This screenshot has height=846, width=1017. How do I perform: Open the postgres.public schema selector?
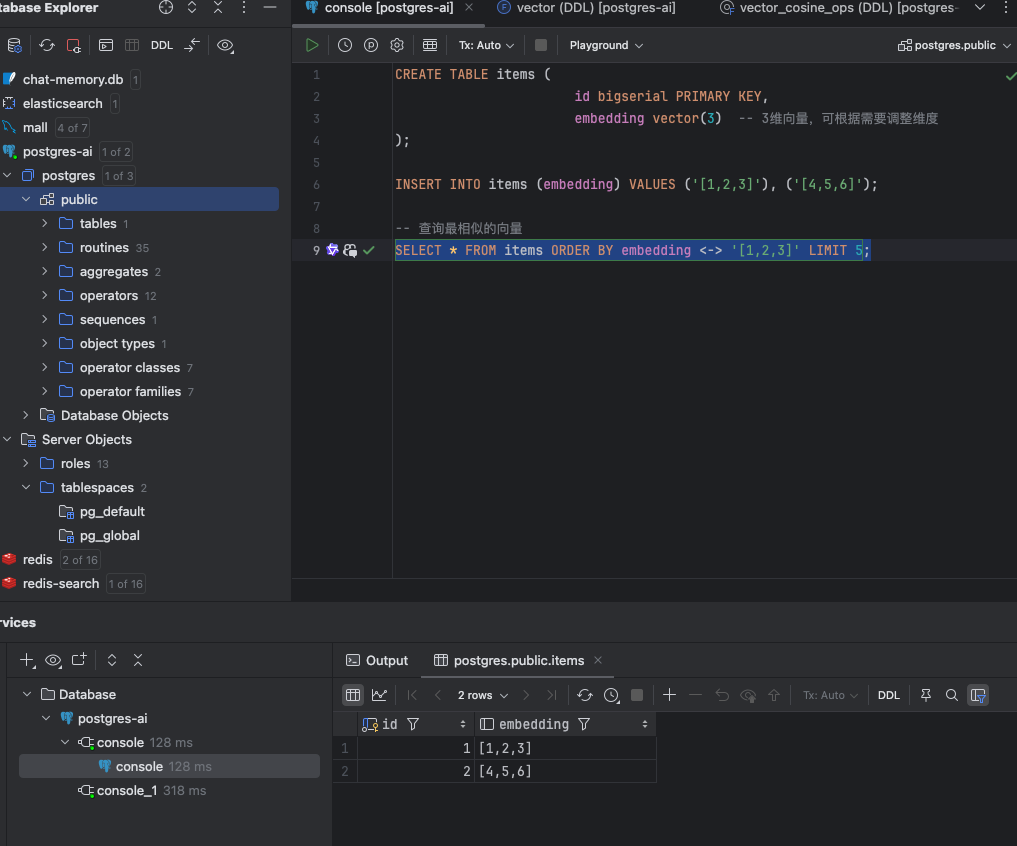pos(954,45)
